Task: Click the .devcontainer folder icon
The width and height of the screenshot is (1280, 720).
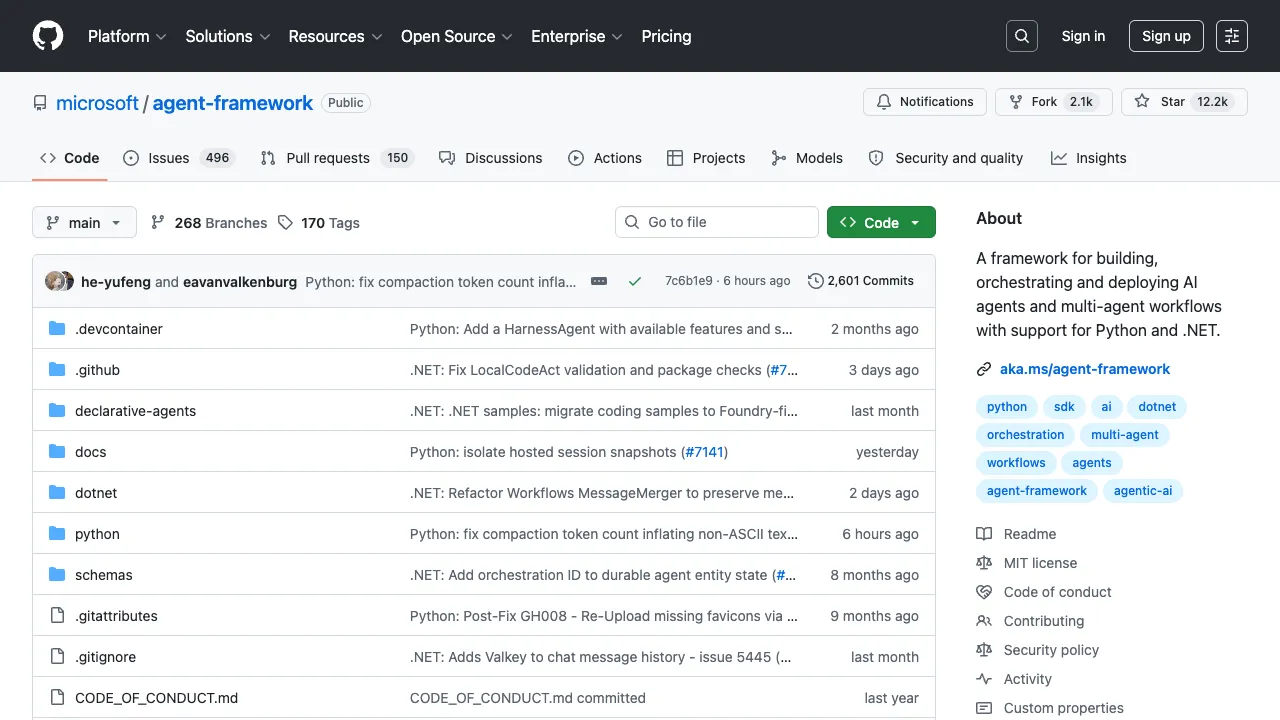Action: click(57, 329)
